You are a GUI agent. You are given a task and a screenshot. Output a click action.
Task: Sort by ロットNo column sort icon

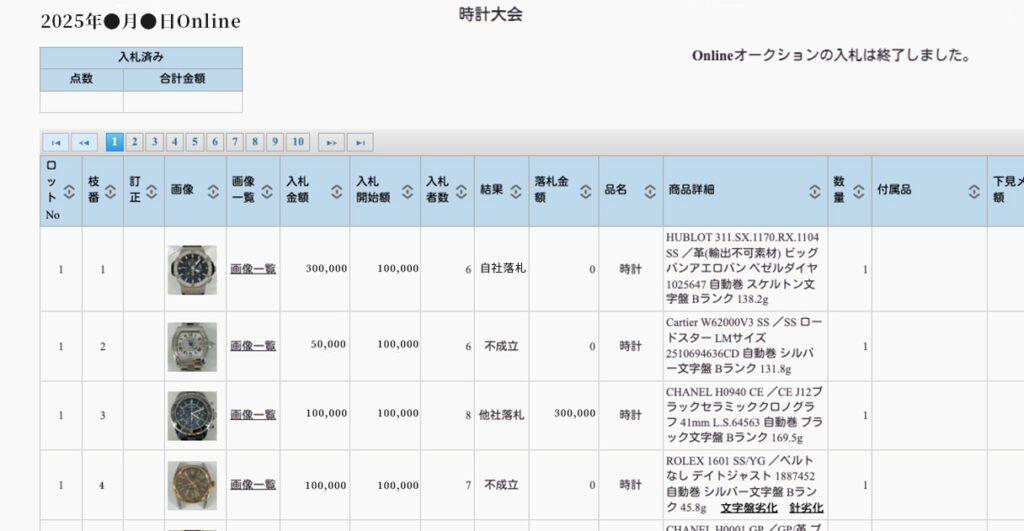tap(69, 191)
